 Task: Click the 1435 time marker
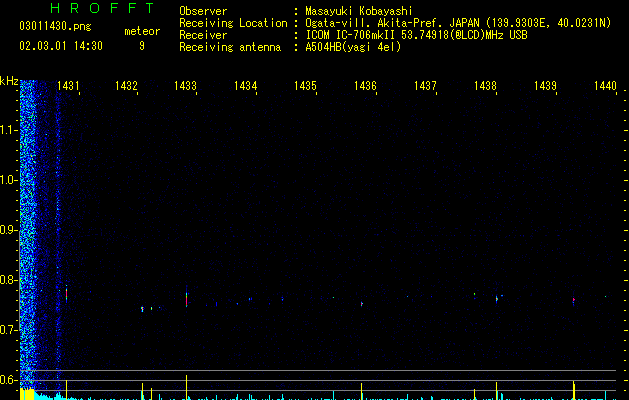coord(305,85)
